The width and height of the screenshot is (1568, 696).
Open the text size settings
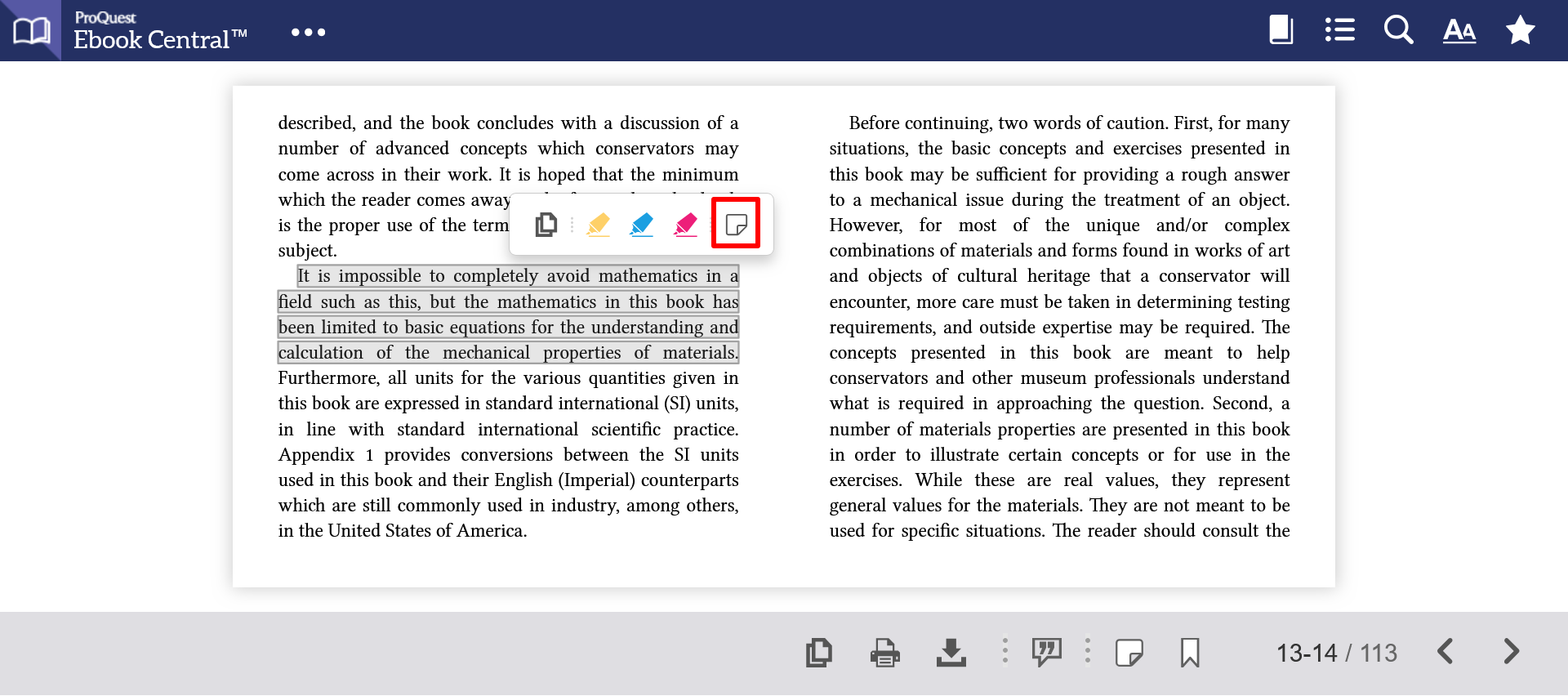1459,31
